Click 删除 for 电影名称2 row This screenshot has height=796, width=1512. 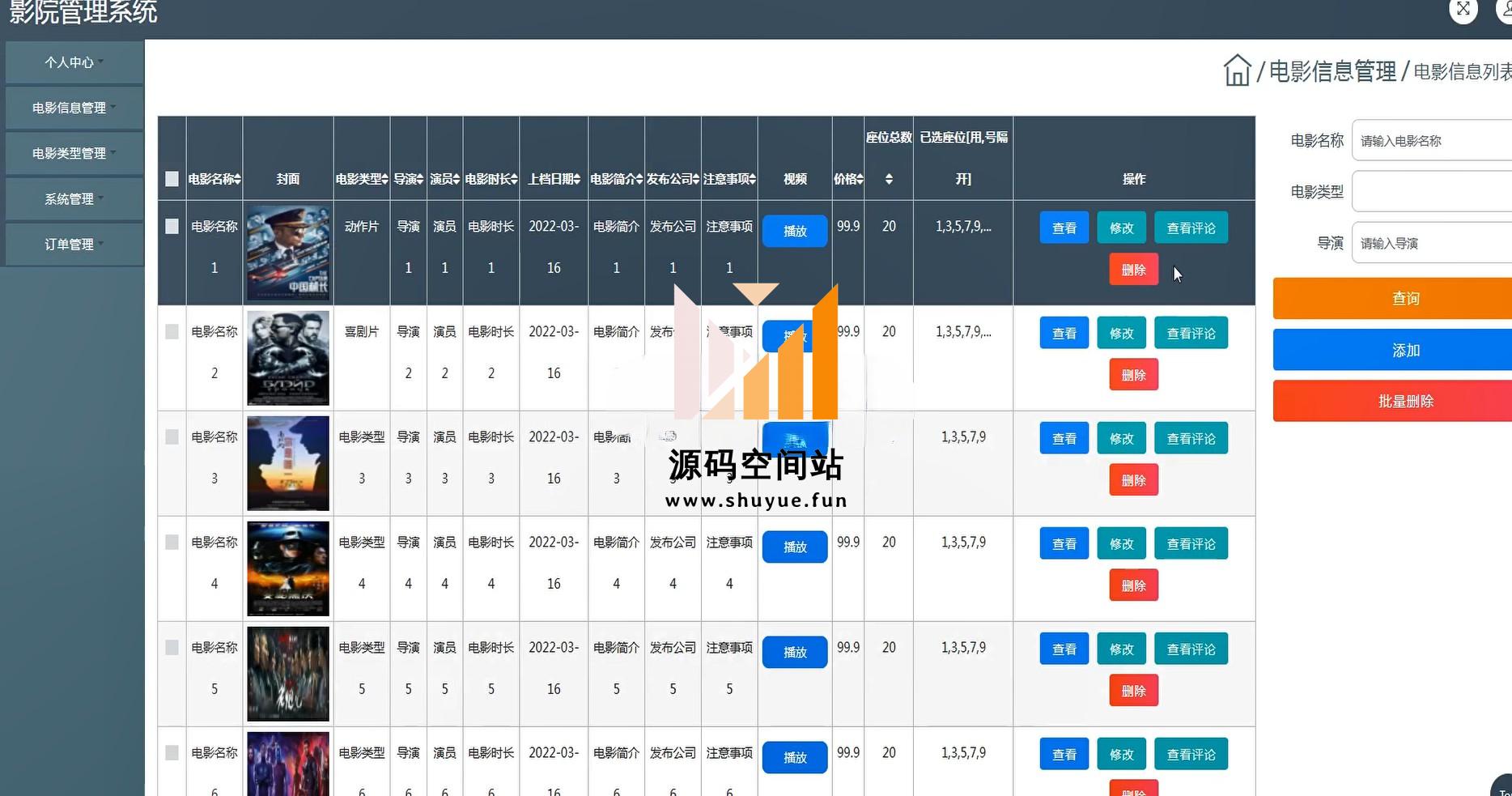[1134, 375]
